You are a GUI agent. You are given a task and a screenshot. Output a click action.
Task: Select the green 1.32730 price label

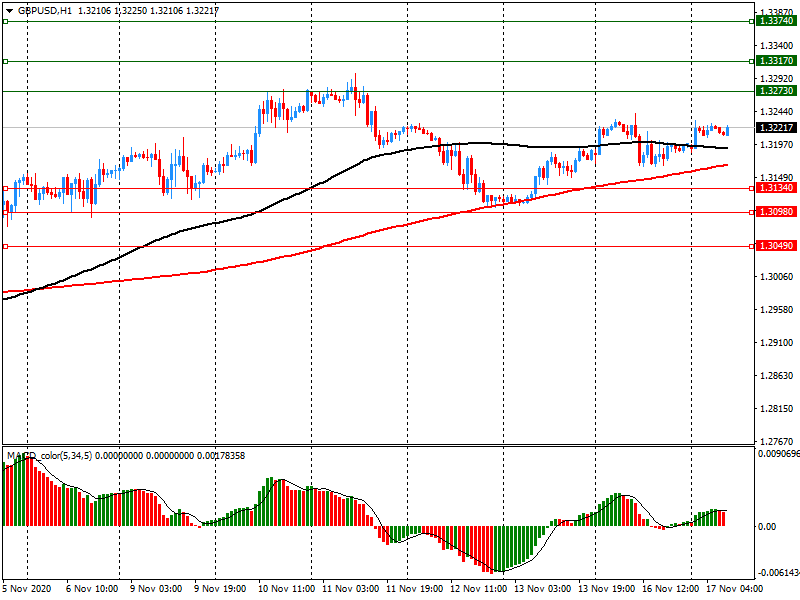click(x=775, y=91)
